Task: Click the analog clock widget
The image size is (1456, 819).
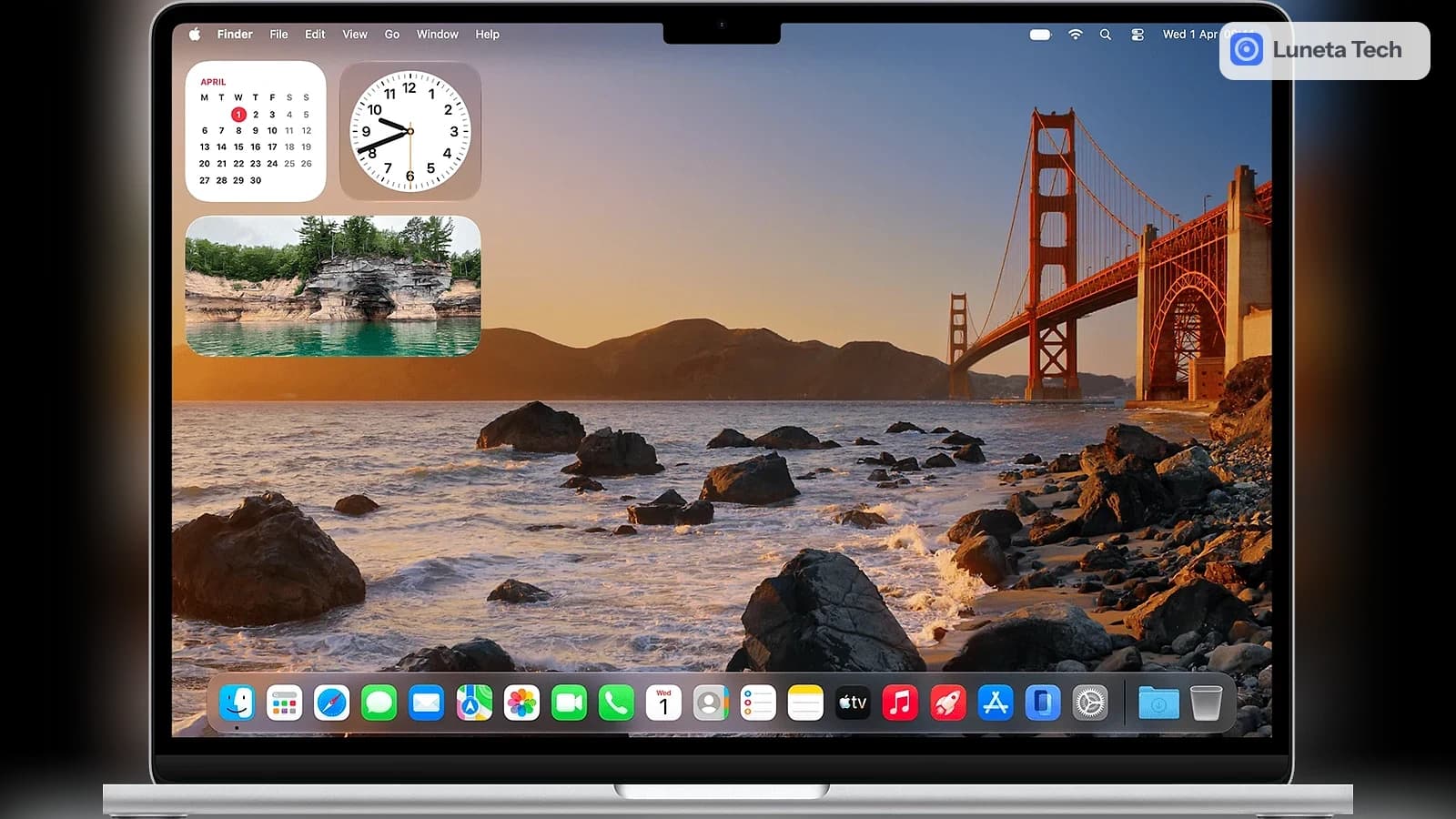Action: pyautogui.click(x=410, y=131)
